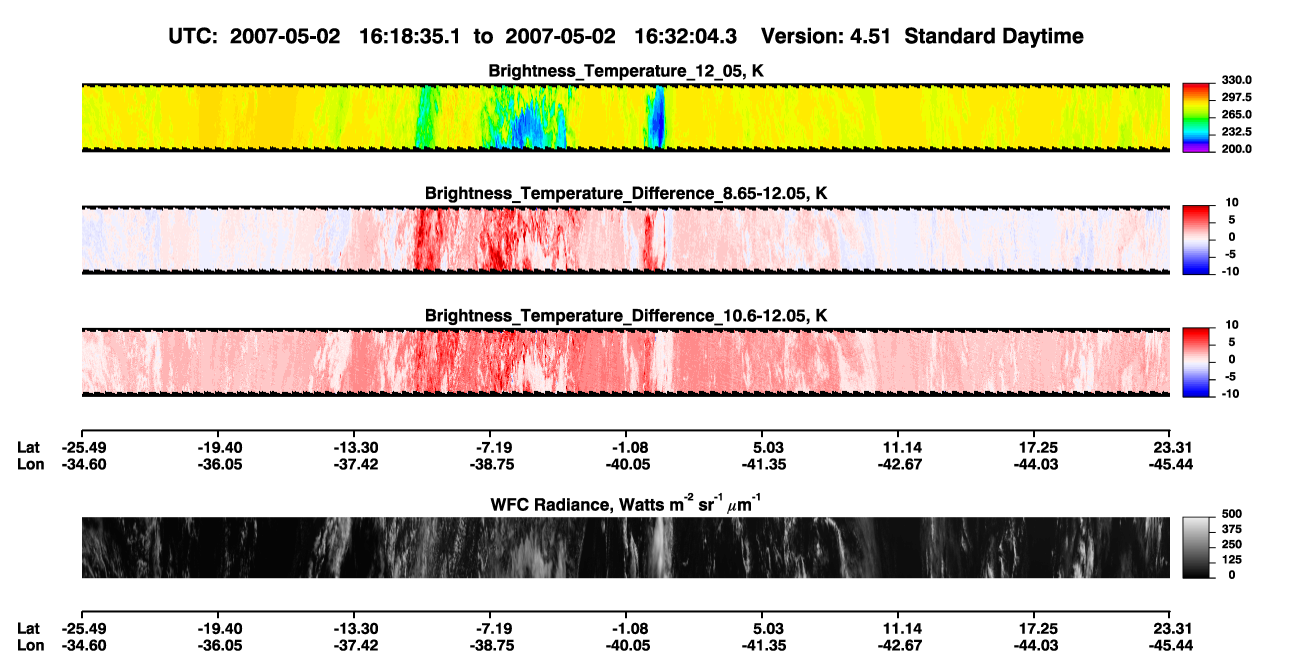1300x667 pixels.
Task: Click latitude '11.14' under the 10.6-12.05 panel
Action: click(x=902, y=447)
